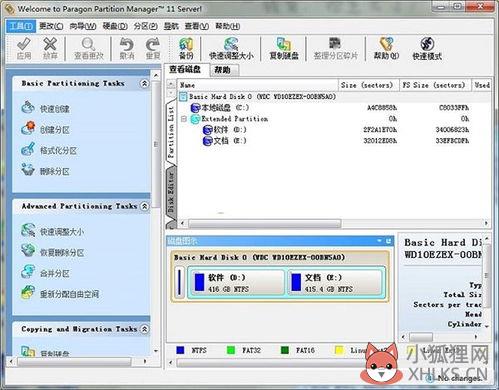Click Merge Partitions icon in Advanced tasks
Screen dimensions: 499x390
click(28, 272)
